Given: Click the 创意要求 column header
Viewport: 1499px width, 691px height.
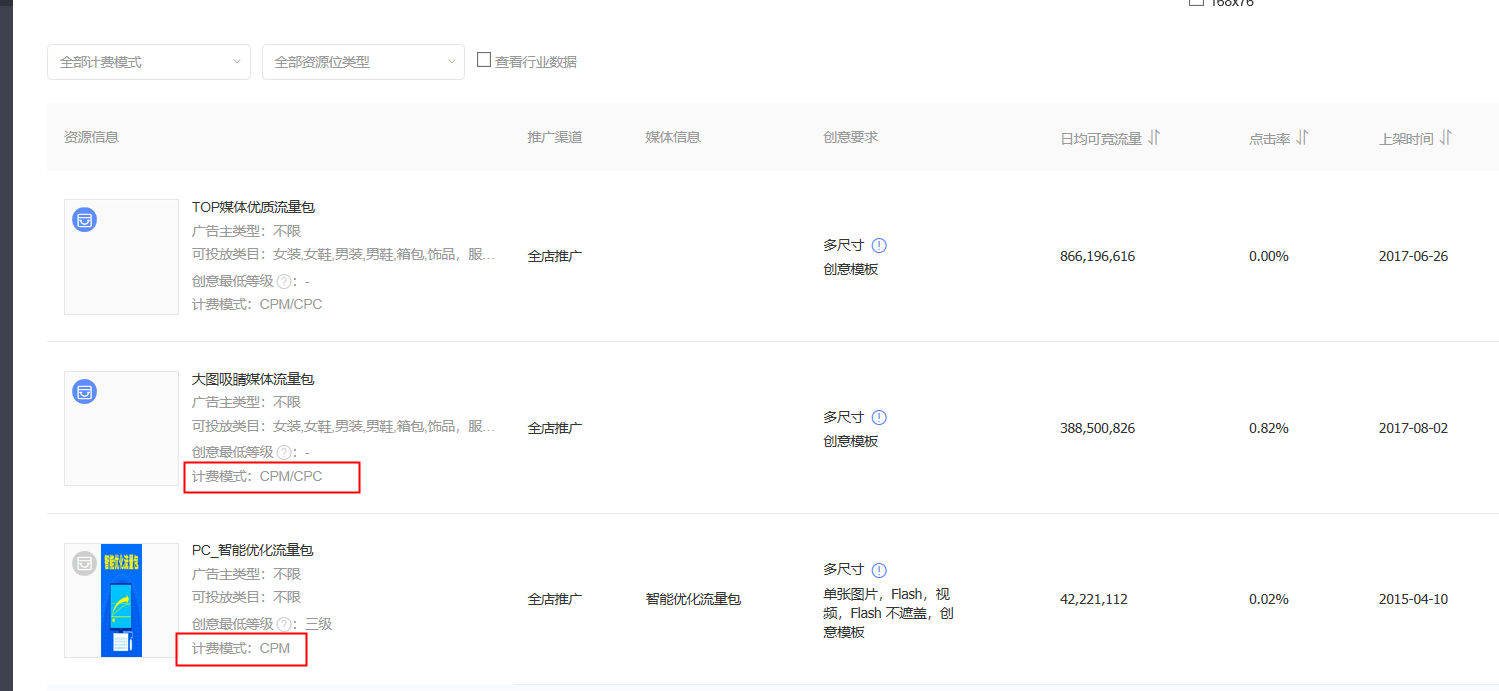Looking at the screenshot, I should 851,137.
